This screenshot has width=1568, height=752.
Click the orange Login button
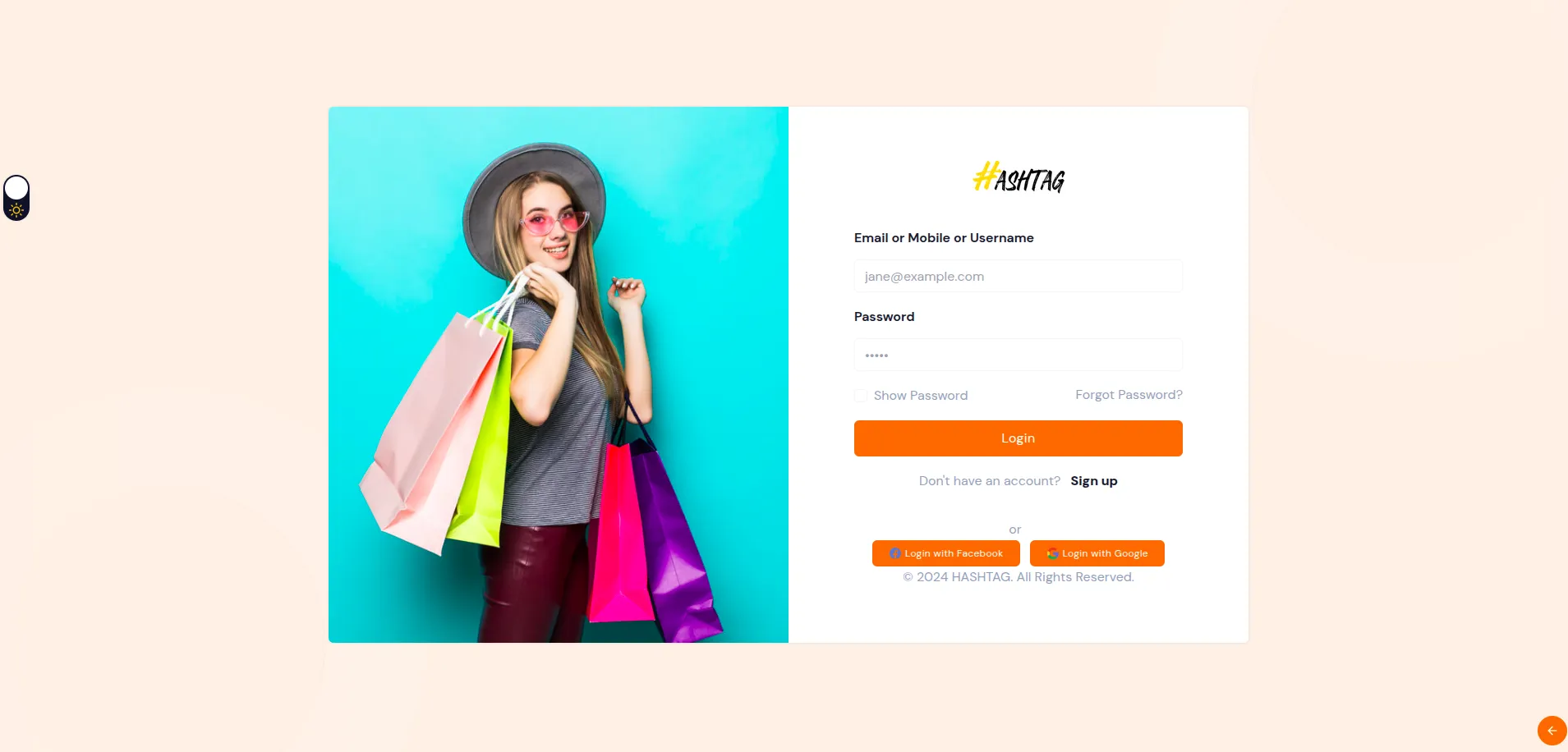pos(1019,438)
